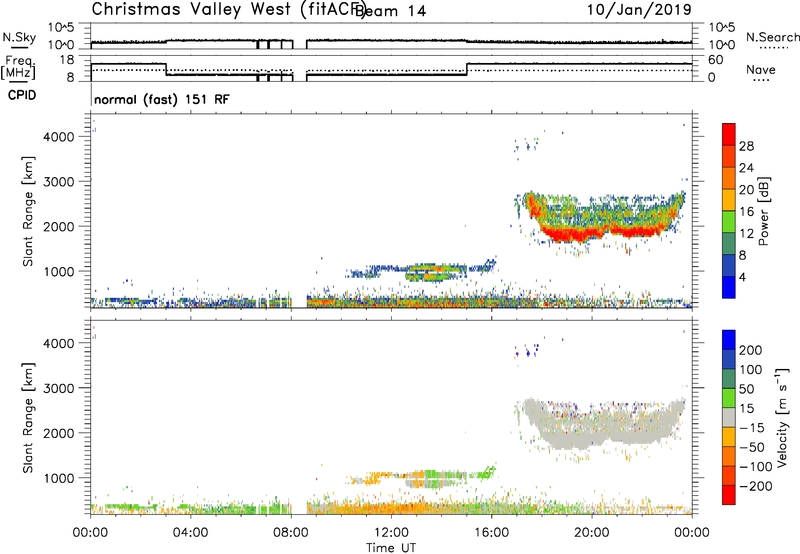The height and width of the screenshot is (554, 800).
Task: Click the 28 label on the power colorbar
Action: (x=746, y=146)
